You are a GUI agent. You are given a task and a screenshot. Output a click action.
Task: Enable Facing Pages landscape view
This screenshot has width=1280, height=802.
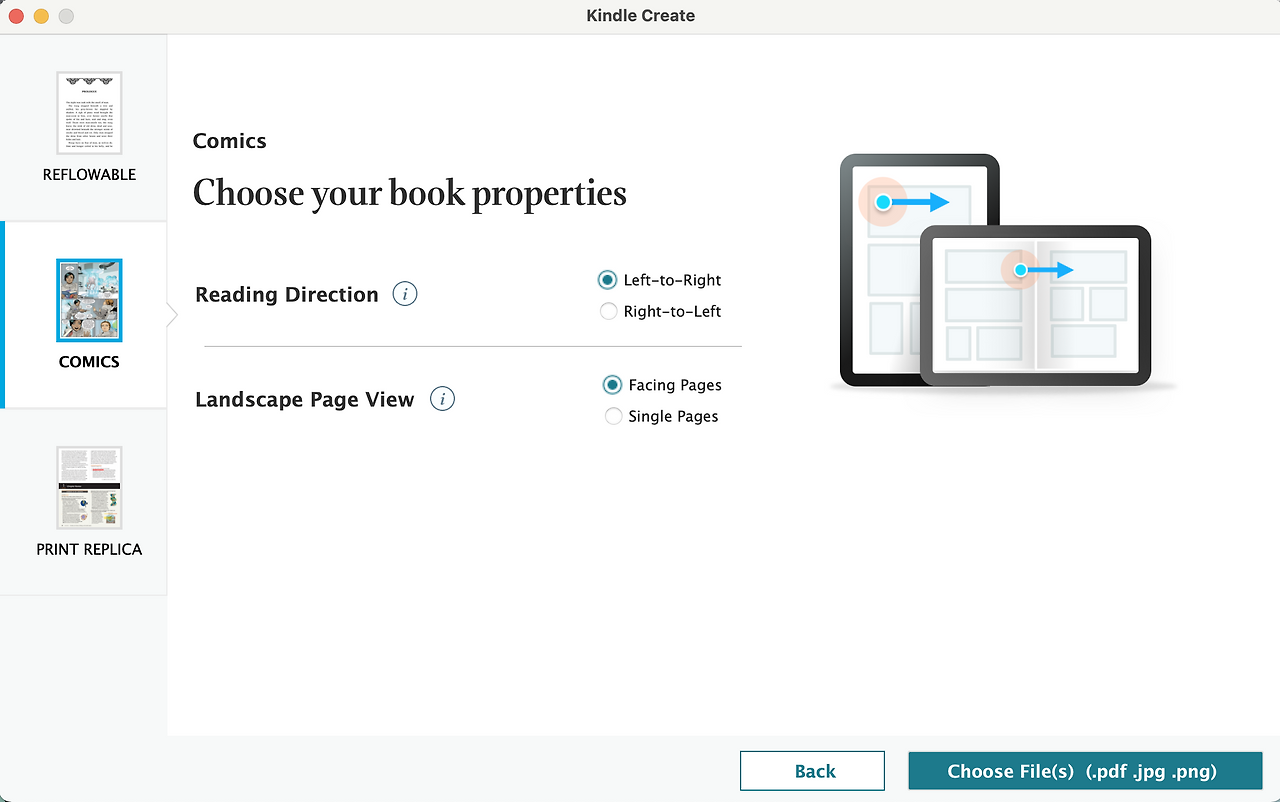[x=612, y=385]
